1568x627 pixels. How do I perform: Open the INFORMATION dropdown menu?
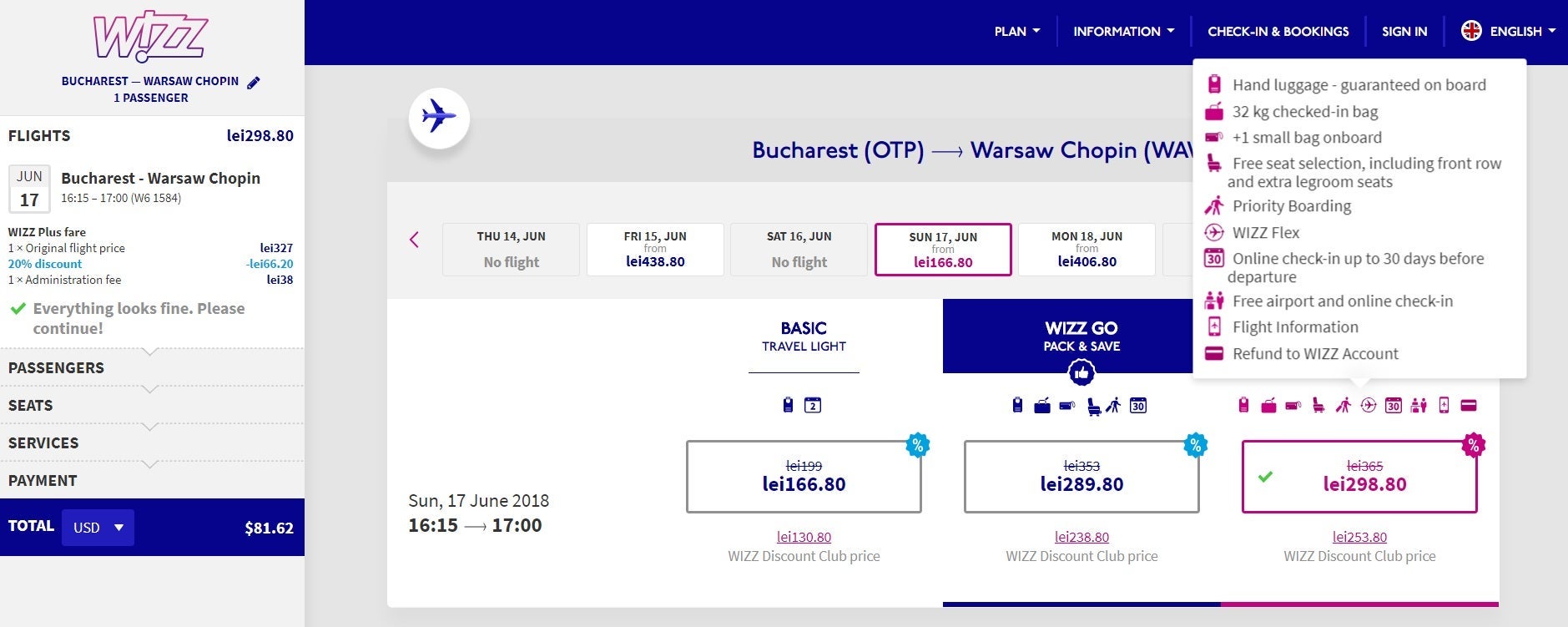1123,32
